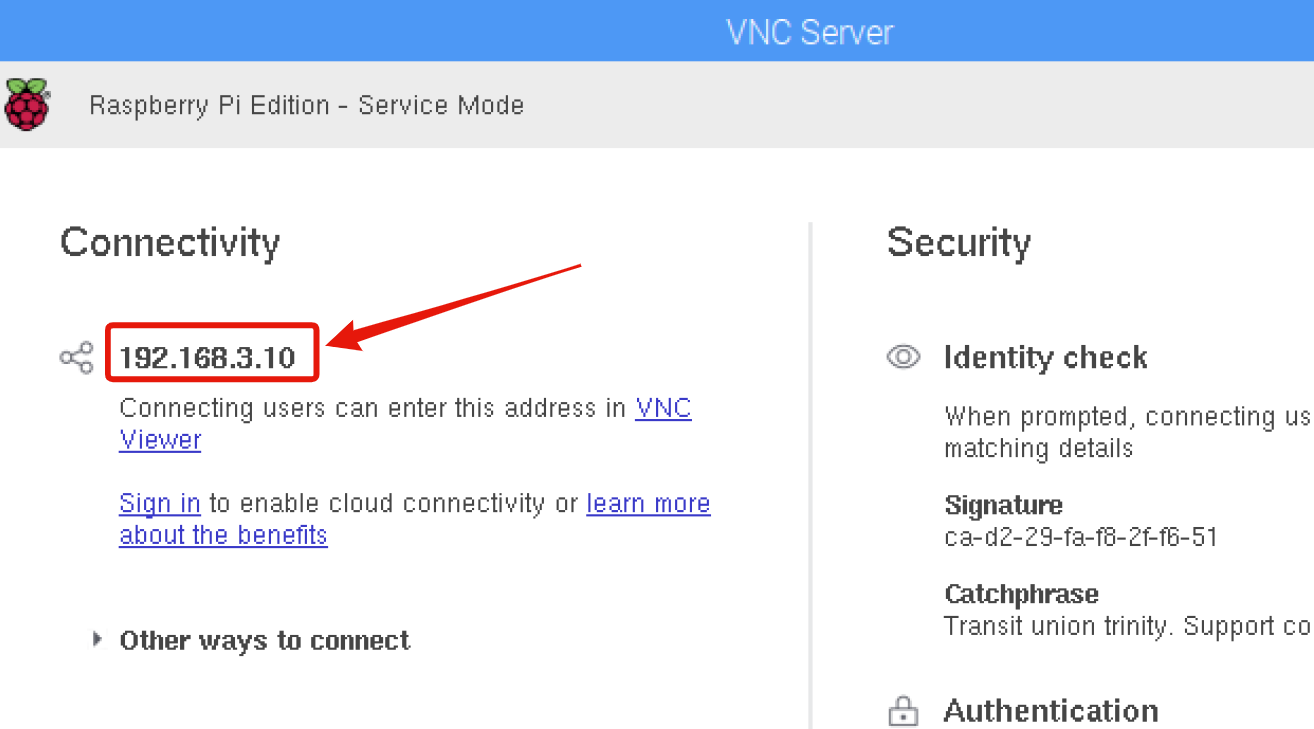The image size is (1314, 729).
Task: Click the Raspberry Pi logo icon
Action: (x=27, y=104)
